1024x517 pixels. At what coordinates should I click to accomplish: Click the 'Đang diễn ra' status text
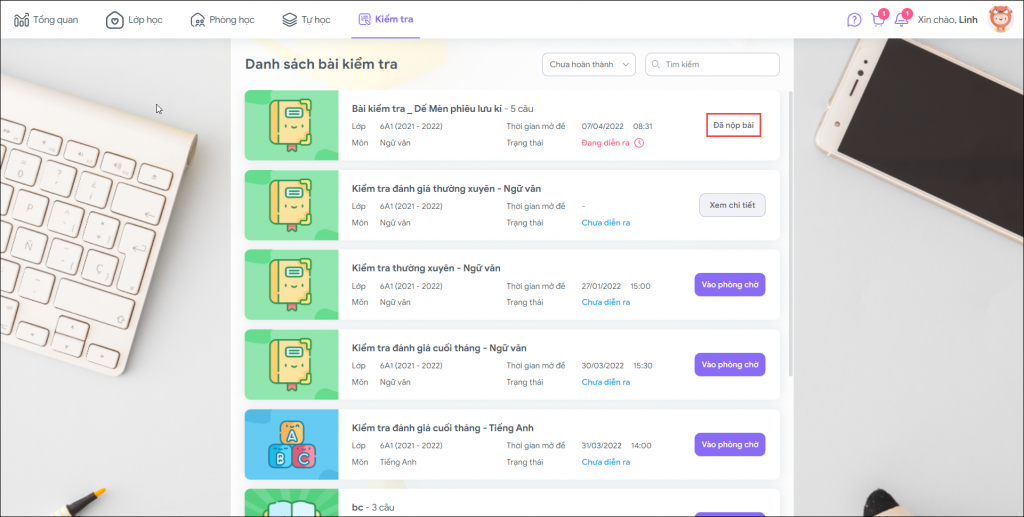605,143
